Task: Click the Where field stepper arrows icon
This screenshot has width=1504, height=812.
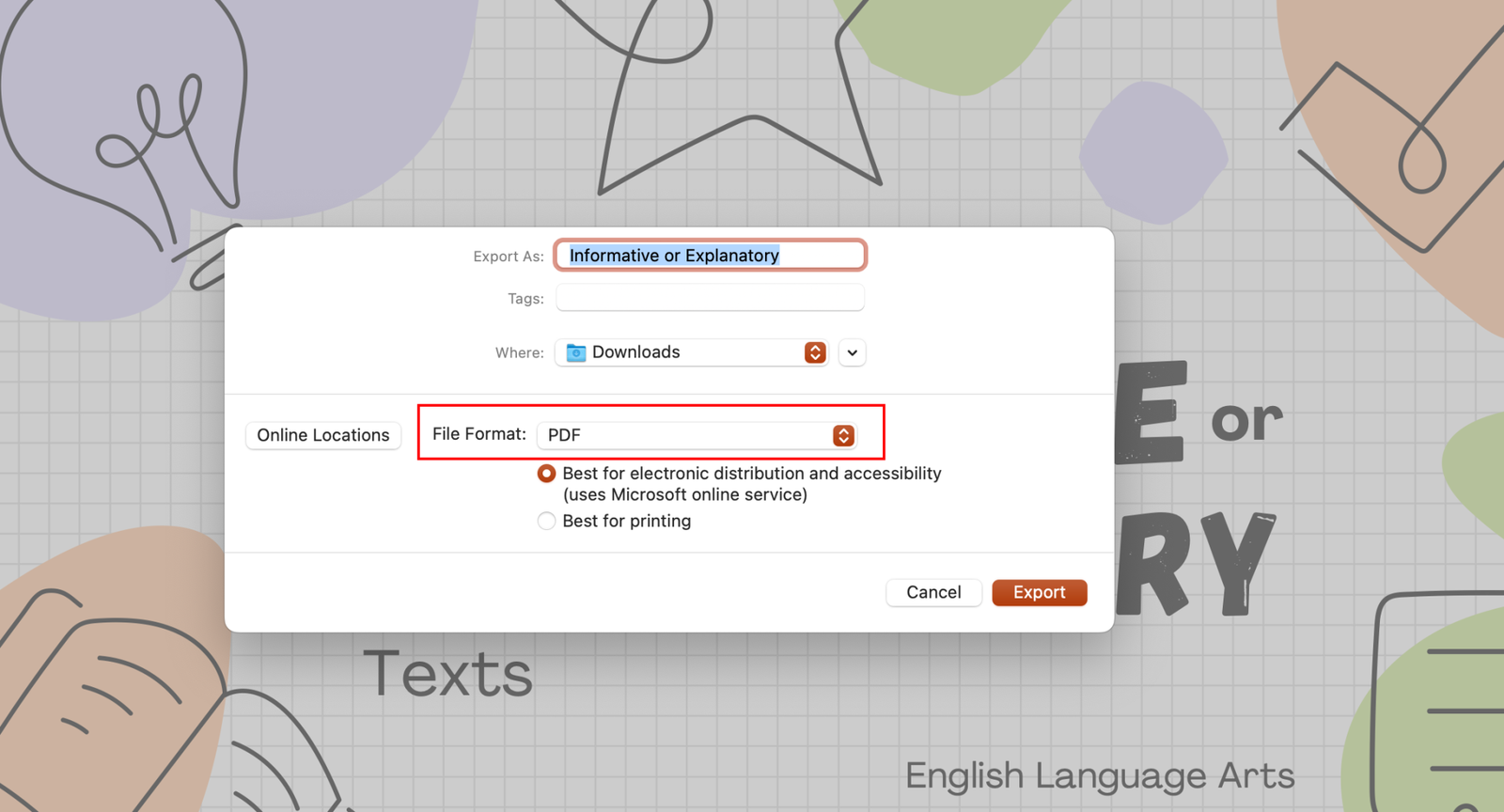Action: [815, 352]
